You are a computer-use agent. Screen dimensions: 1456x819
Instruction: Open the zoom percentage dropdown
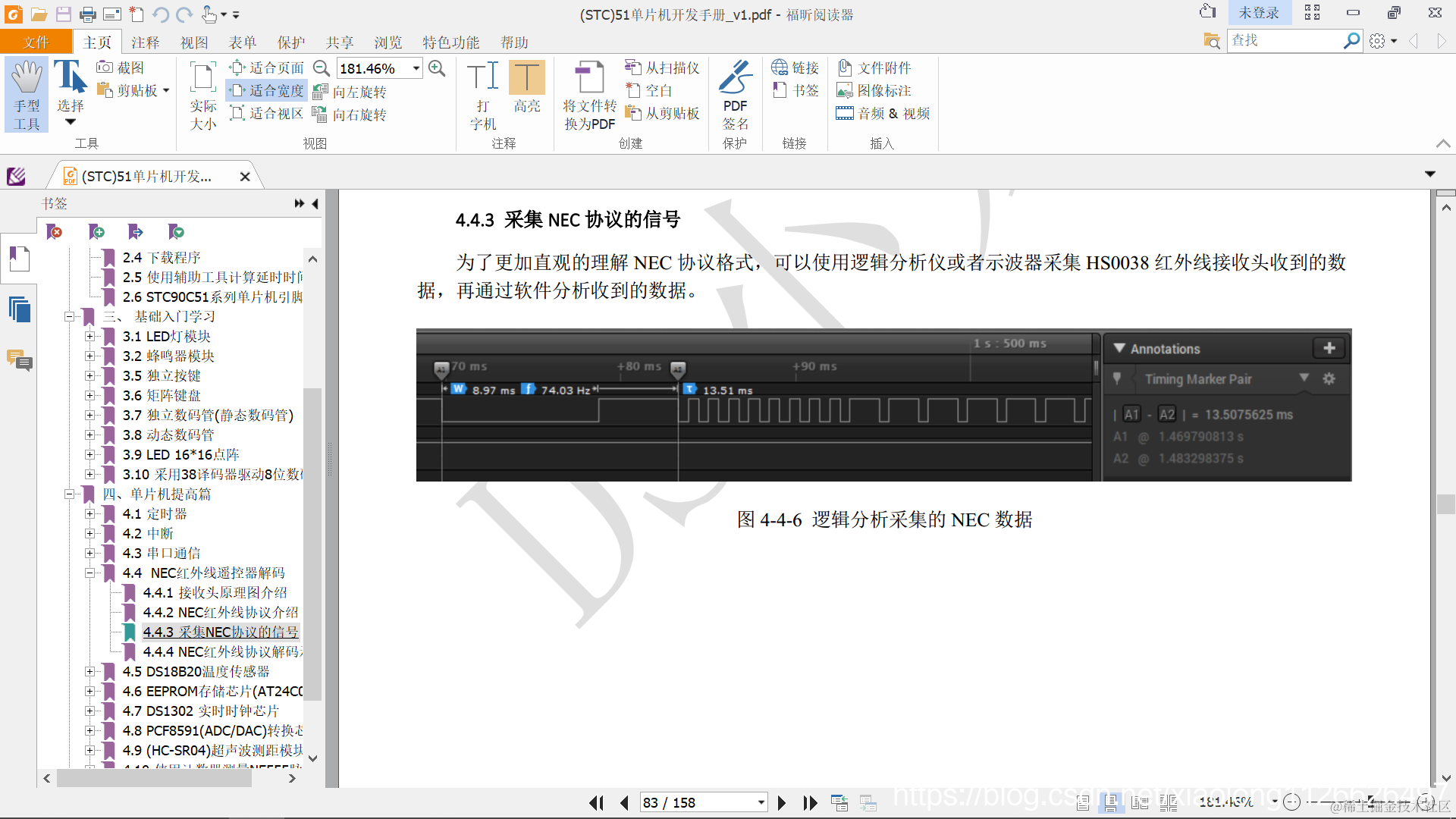pos(416,68)
